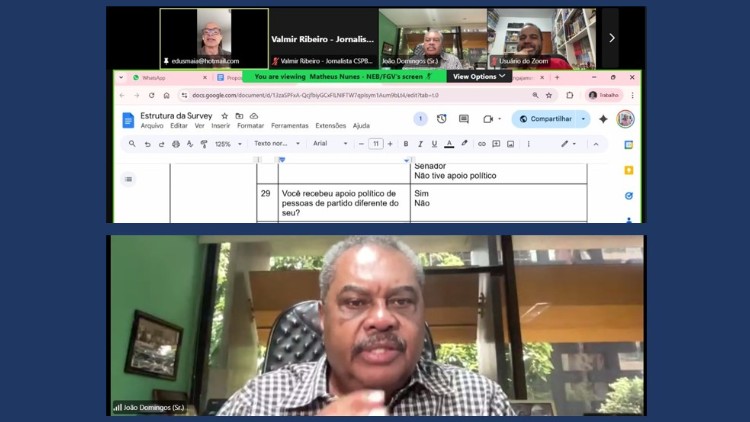Viewport: 750px width, 422px height.
Task: Insert an image
Action: point(510,144)
